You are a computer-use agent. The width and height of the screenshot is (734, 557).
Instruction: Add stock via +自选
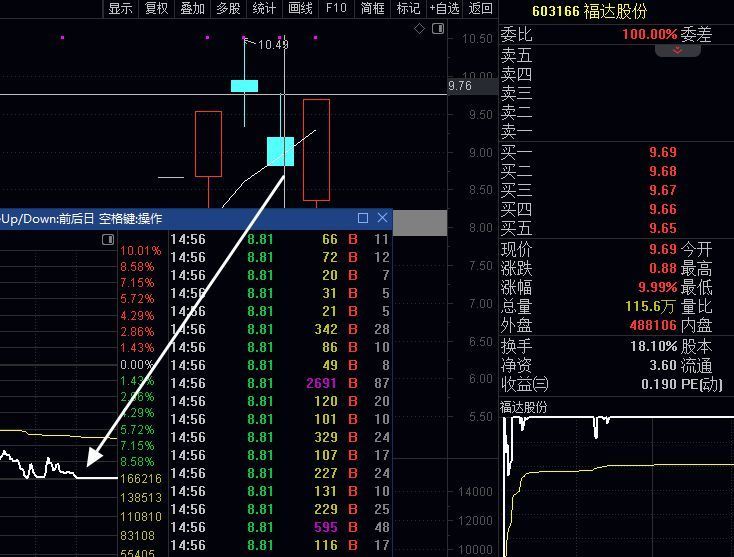[444, 8]
